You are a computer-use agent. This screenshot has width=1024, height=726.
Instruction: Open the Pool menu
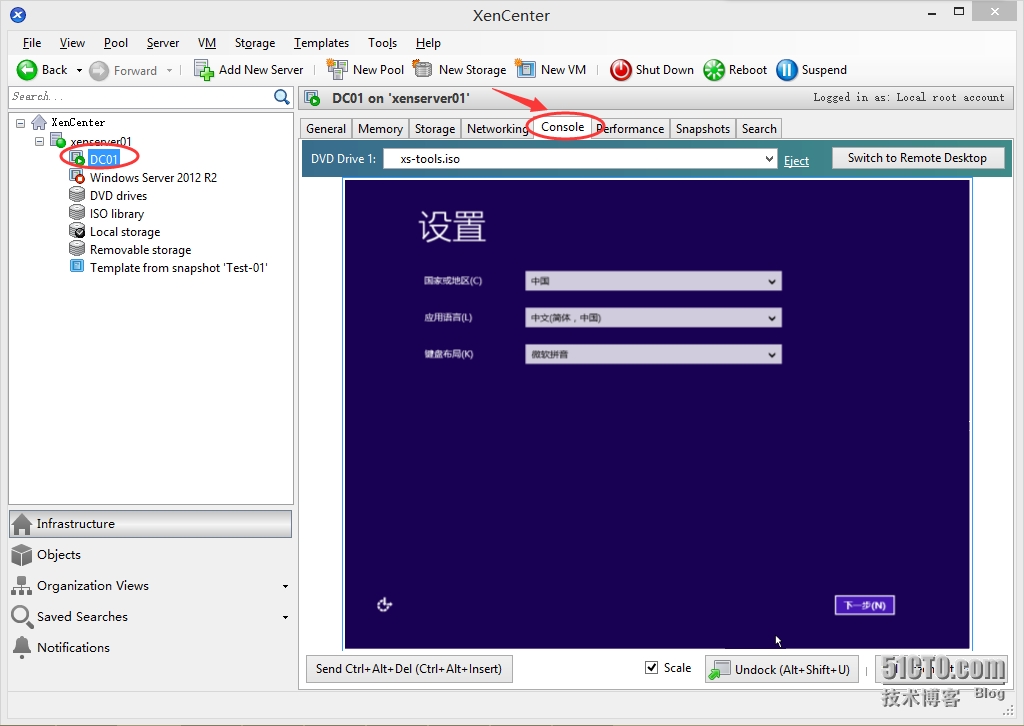116,43
